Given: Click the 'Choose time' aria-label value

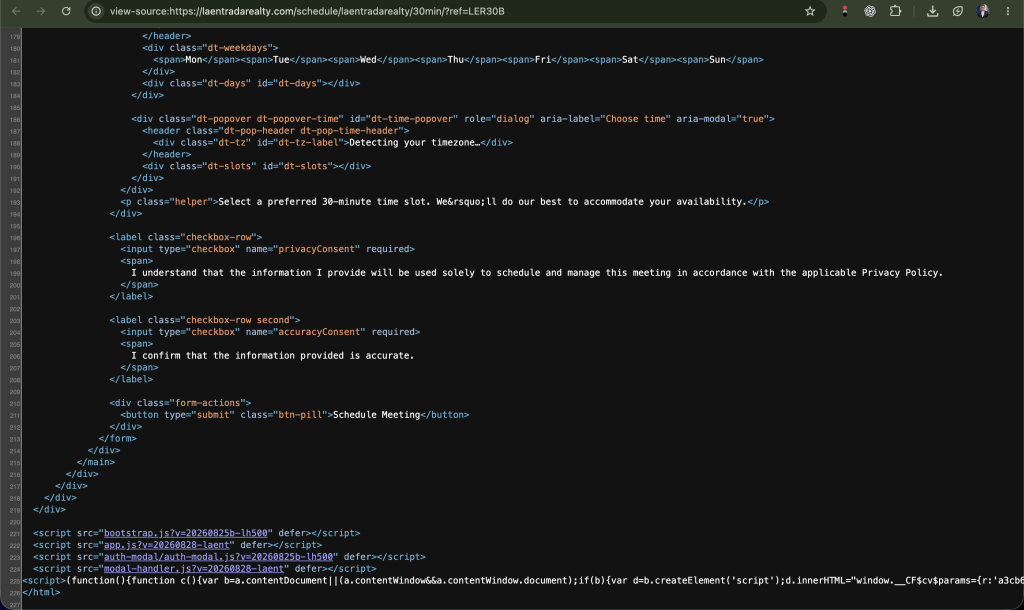Looking at the screenshot, I should coord(635,119).
